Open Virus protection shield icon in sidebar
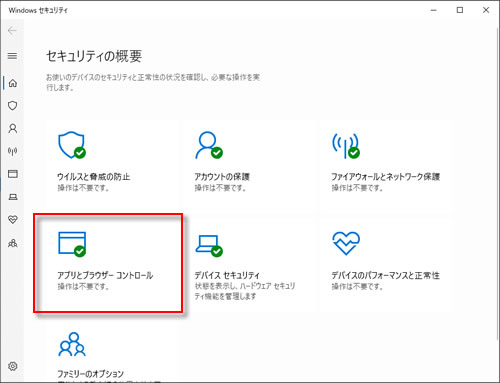This screenshot has width=500, height=383. tap(13, 106)
